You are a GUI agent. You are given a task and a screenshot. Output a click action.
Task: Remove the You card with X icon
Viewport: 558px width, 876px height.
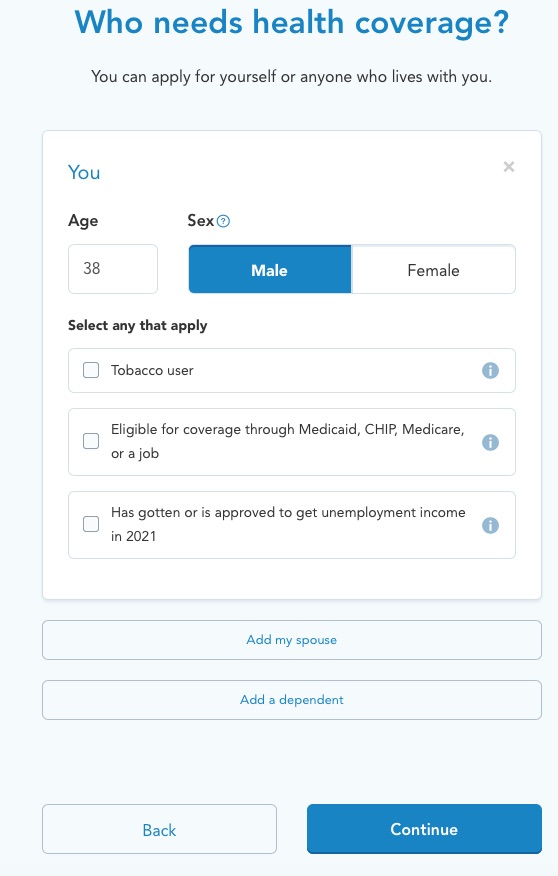coord(508,166)
